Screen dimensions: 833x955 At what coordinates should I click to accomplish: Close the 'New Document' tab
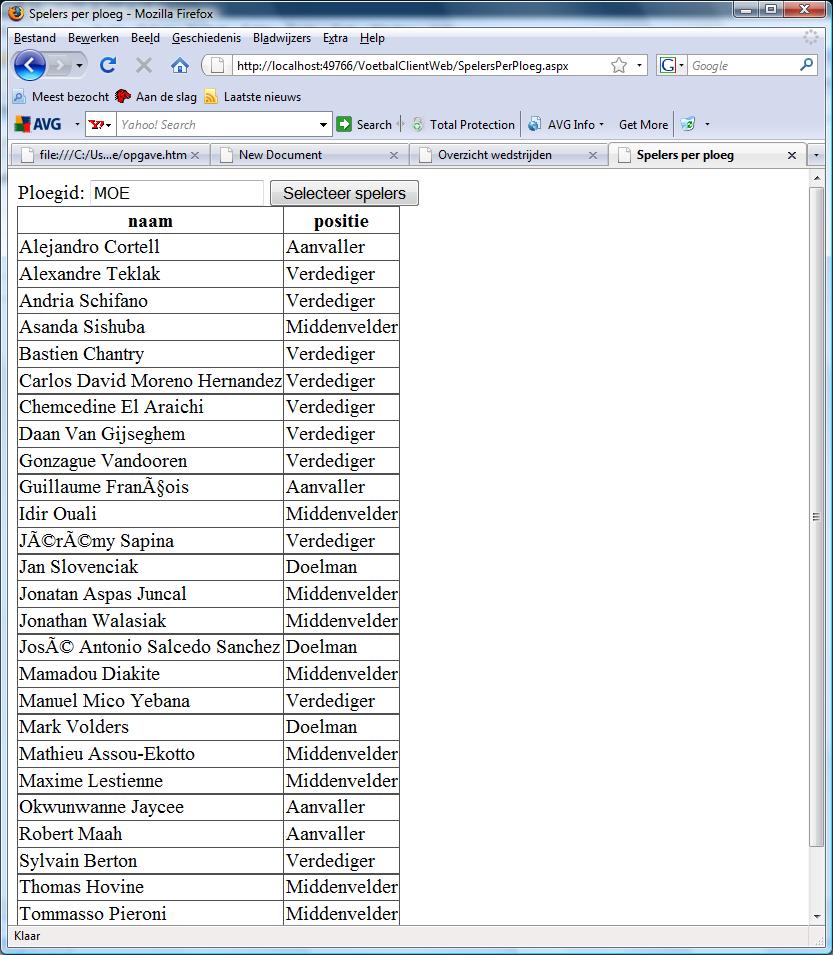pyautogui.click(x=394, y=155)
